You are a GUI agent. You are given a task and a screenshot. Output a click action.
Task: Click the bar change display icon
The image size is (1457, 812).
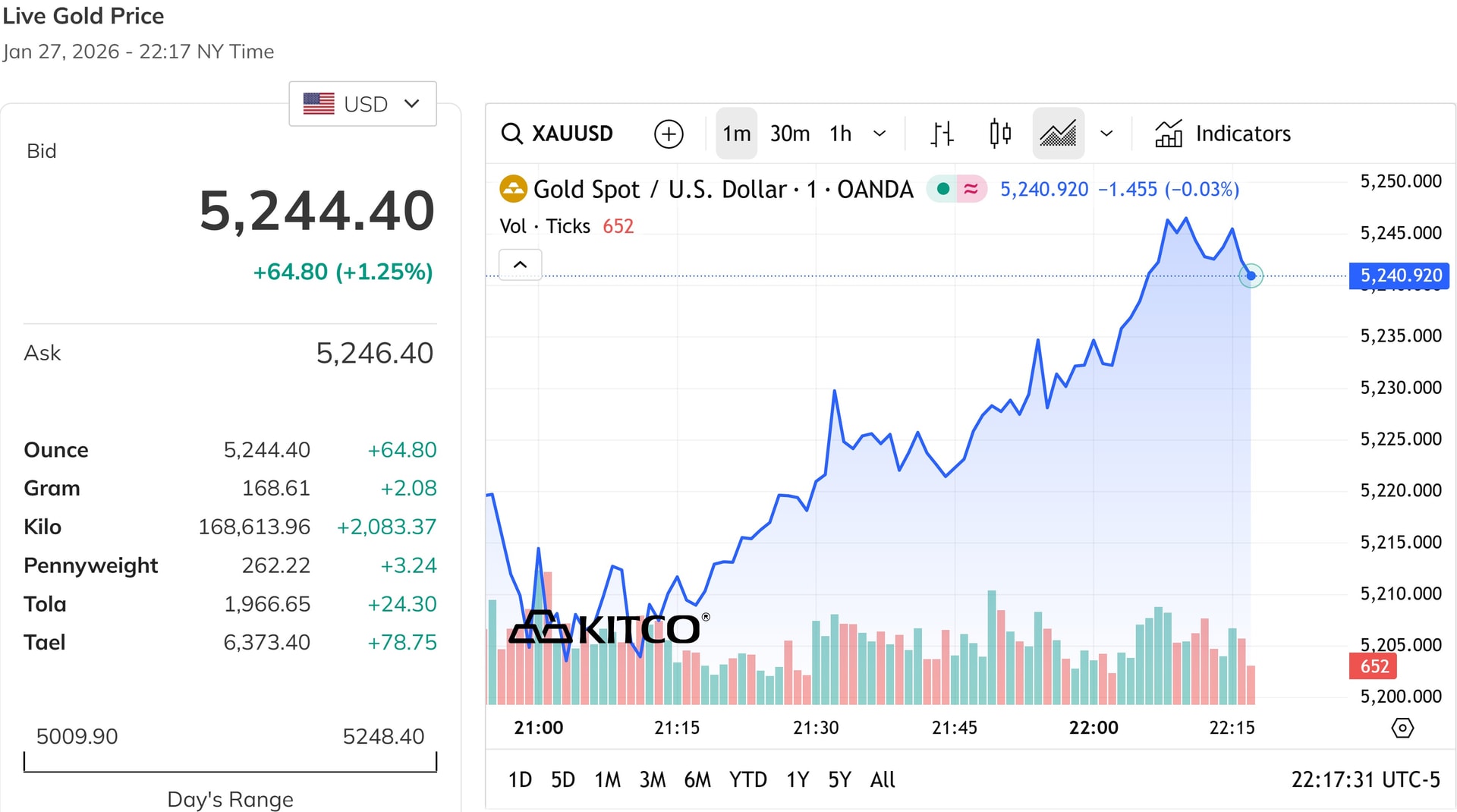click(941, 134)
